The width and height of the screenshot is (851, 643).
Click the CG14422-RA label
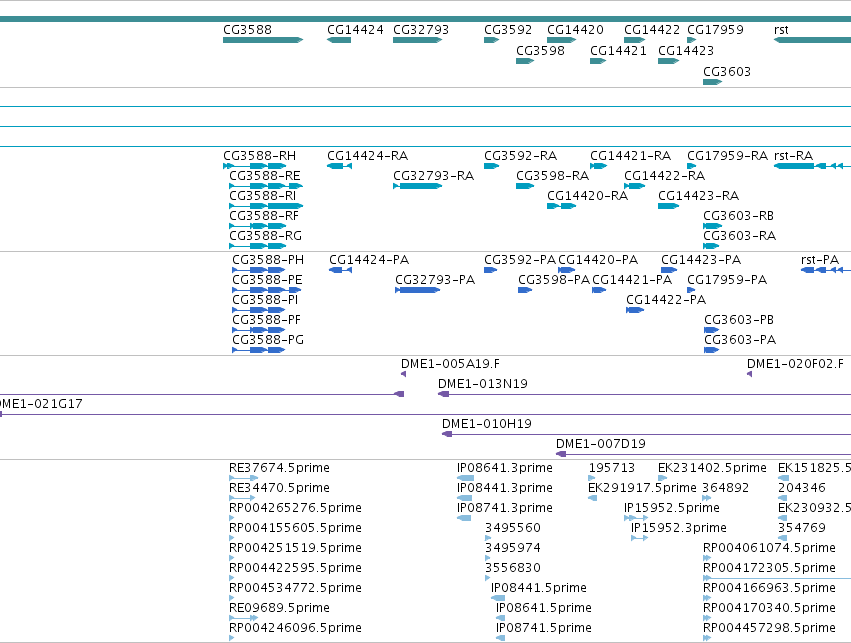[665, 176]
